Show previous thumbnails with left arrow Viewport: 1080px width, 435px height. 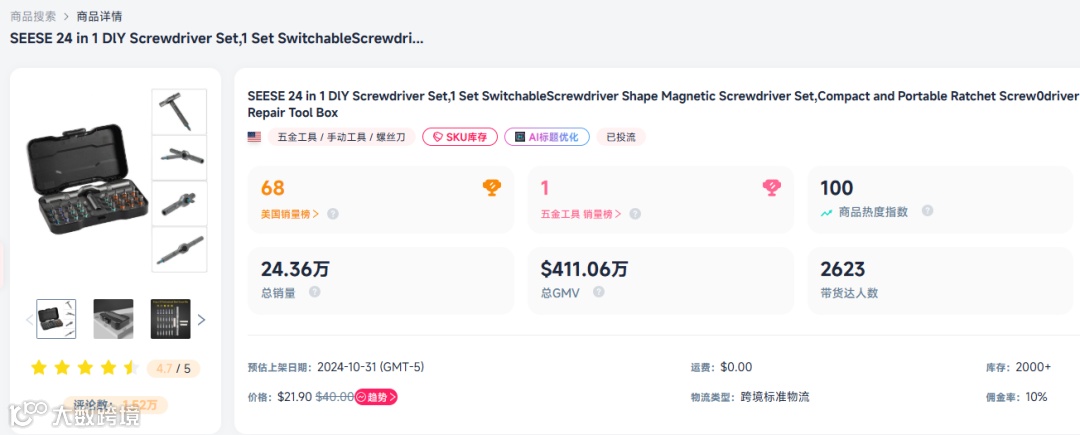coord(28,320)
